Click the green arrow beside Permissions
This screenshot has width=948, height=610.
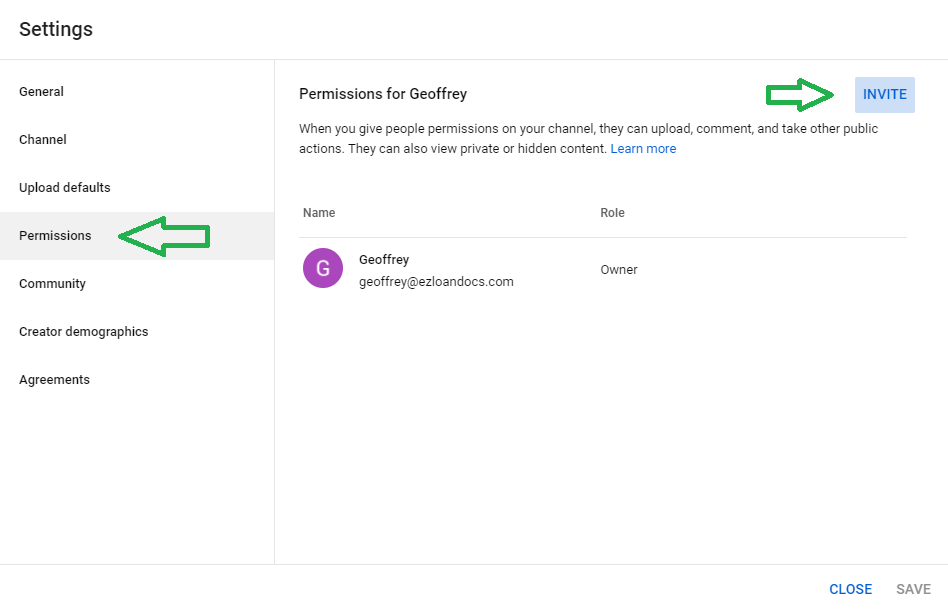(164, 236)
